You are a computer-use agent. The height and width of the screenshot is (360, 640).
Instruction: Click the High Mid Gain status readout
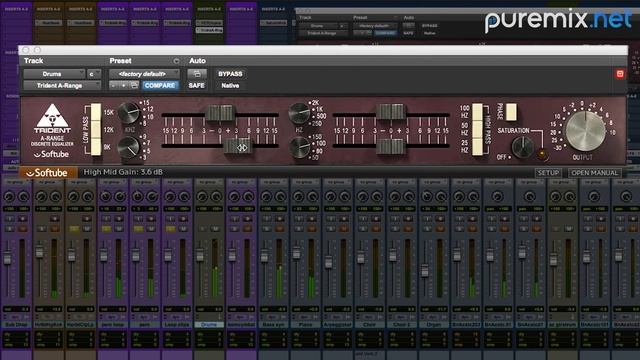coord(123,172)
